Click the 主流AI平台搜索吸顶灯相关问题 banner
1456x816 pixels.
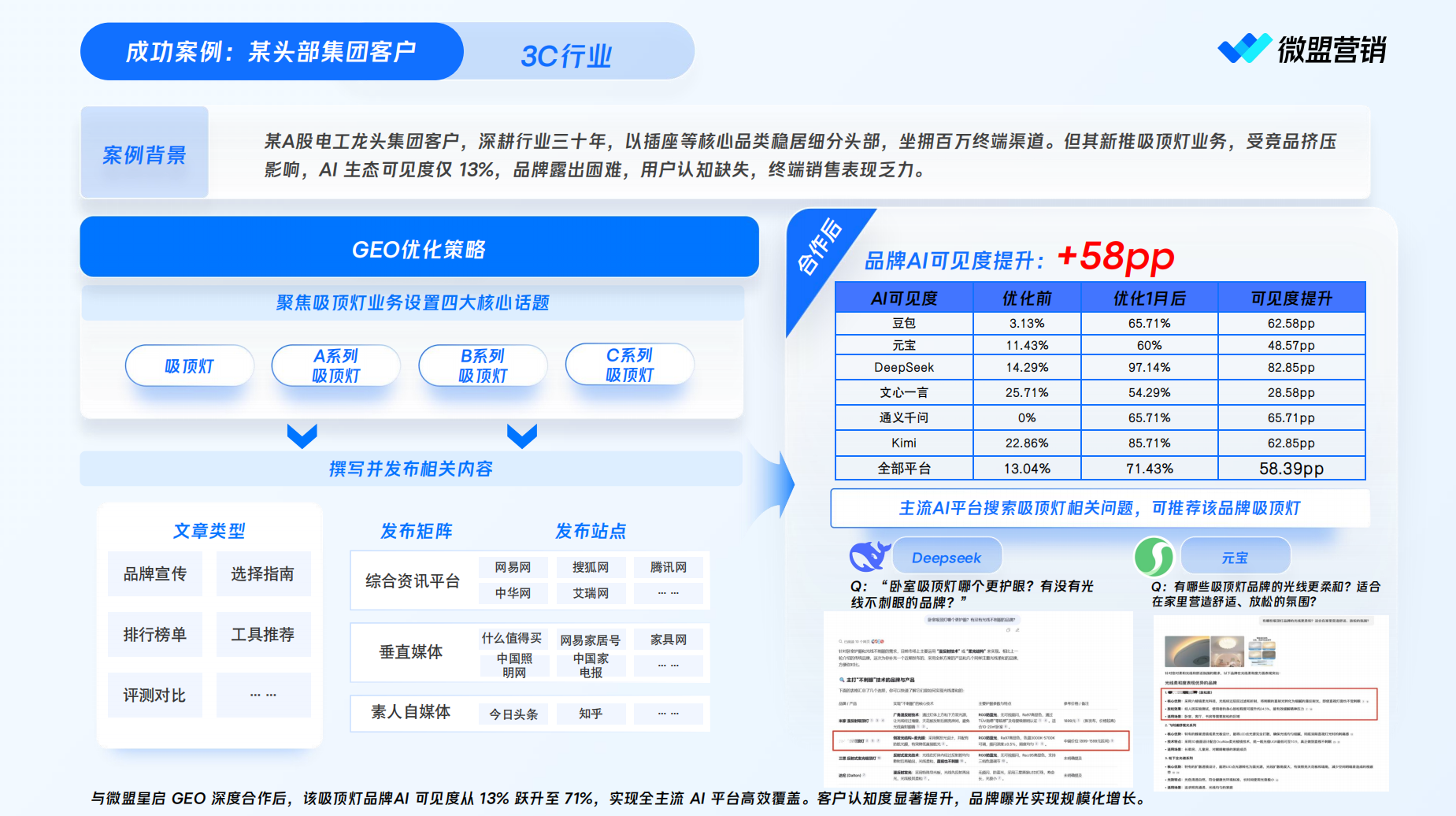[1100, 508]
